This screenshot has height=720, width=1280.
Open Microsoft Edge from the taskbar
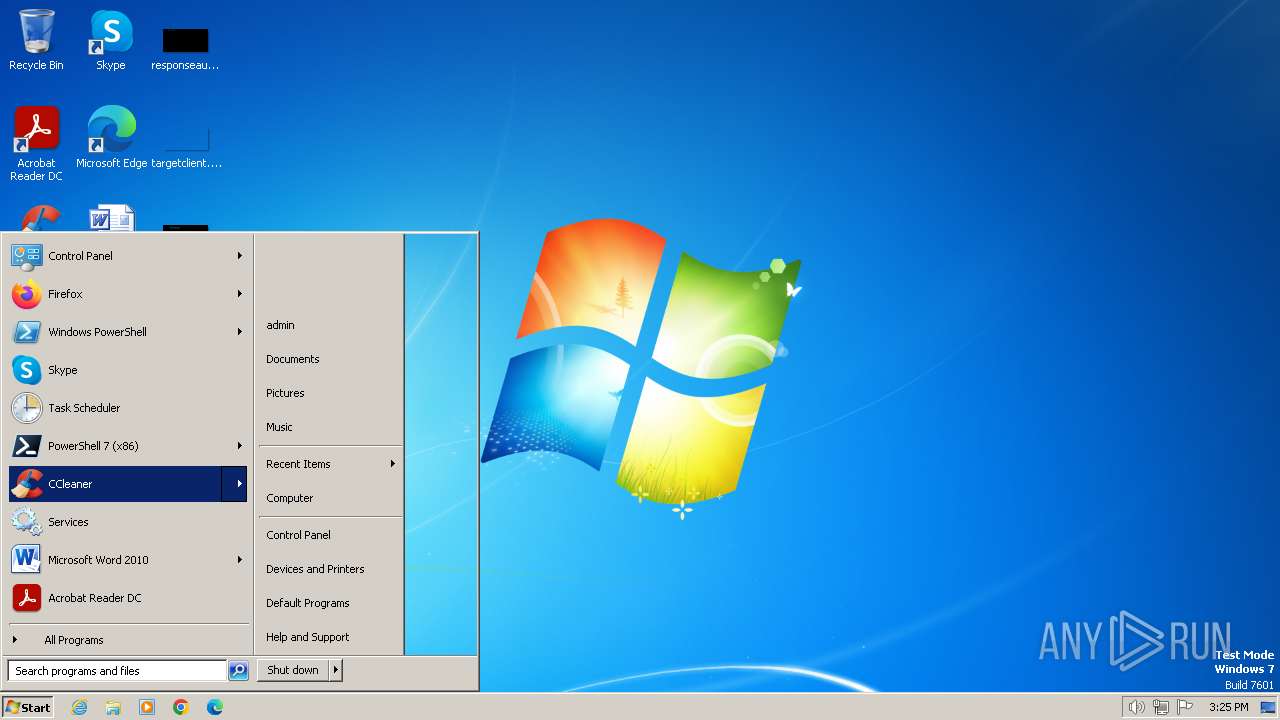click(215, 707)
